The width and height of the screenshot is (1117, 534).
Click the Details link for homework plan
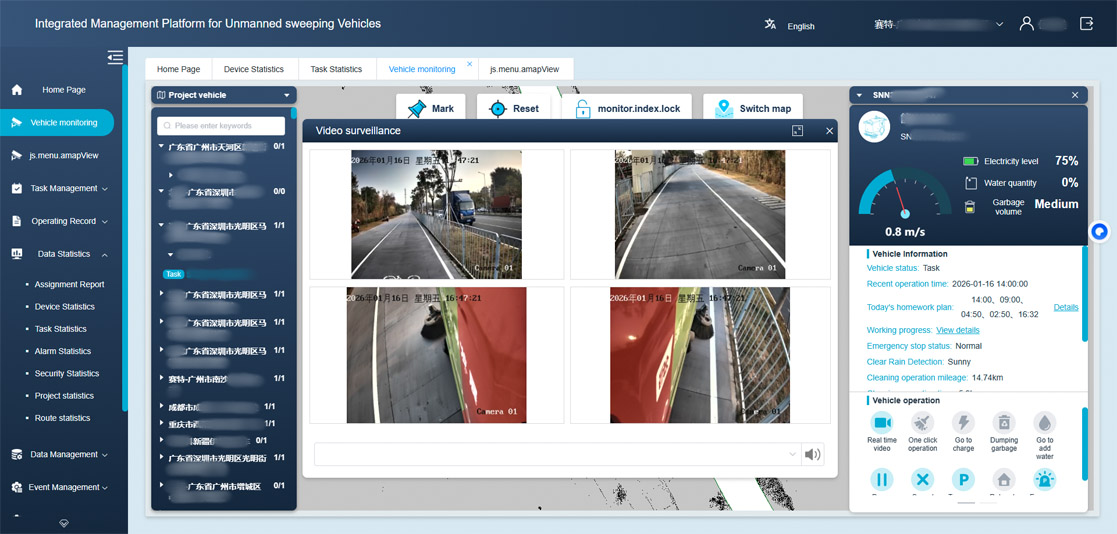coord(1065,307)
